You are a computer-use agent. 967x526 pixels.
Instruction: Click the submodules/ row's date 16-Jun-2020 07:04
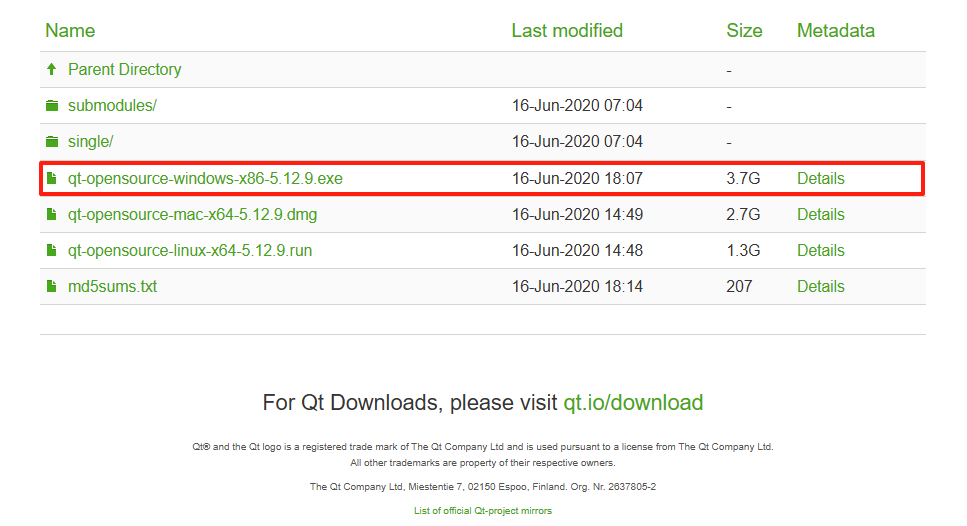click(577, 105)
